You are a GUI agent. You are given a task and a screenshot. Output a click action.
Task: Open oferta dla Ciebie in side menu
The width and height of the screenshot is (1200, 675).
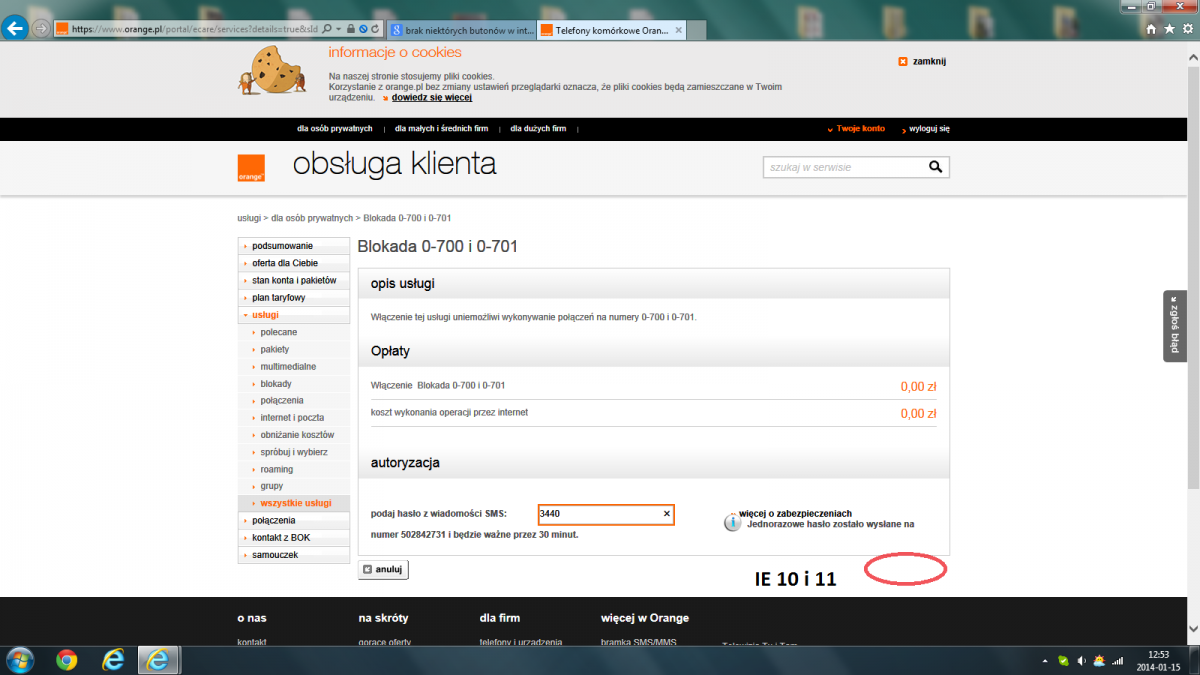point(294,263)
